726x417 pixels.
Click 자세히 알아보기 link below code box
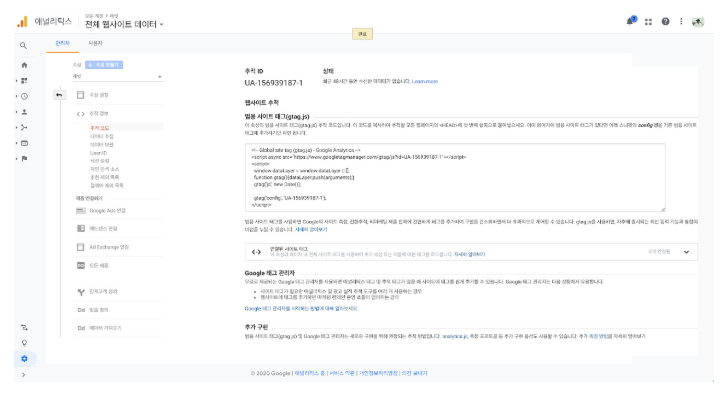click(311, 230)
